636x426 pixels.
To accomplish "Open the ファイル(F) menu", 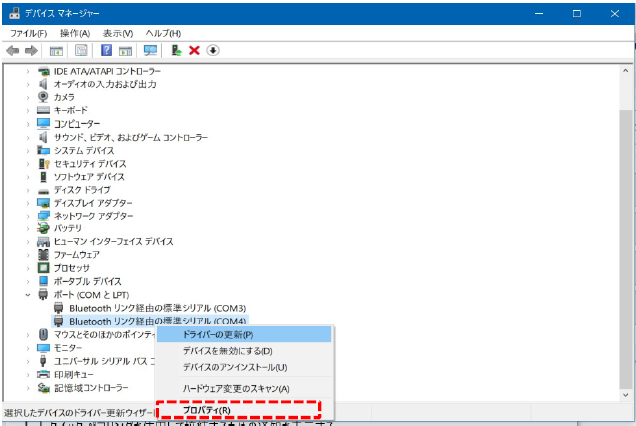I will pos(29,33).
